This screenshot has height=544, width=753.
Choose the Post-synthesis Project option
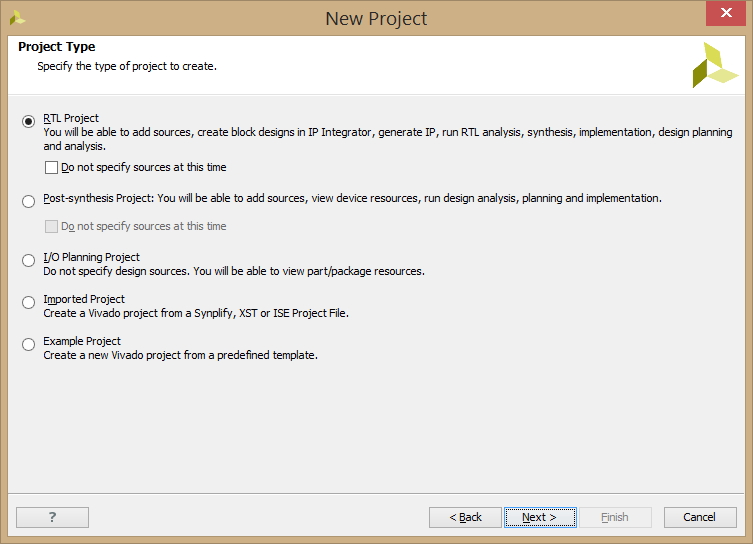click(28, 201)
